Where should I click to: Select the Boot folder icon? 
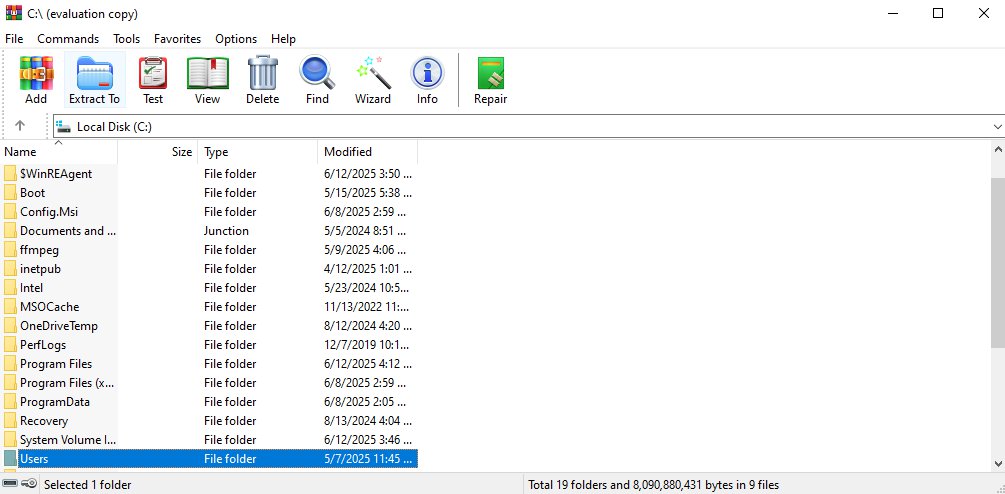10,193
